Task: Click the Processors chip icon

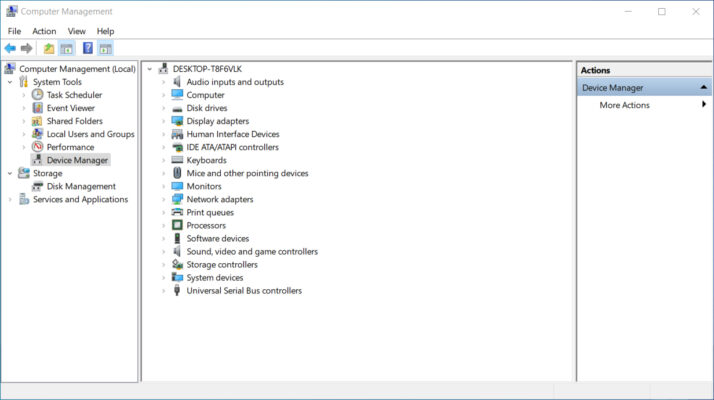Action: [177, 225]
